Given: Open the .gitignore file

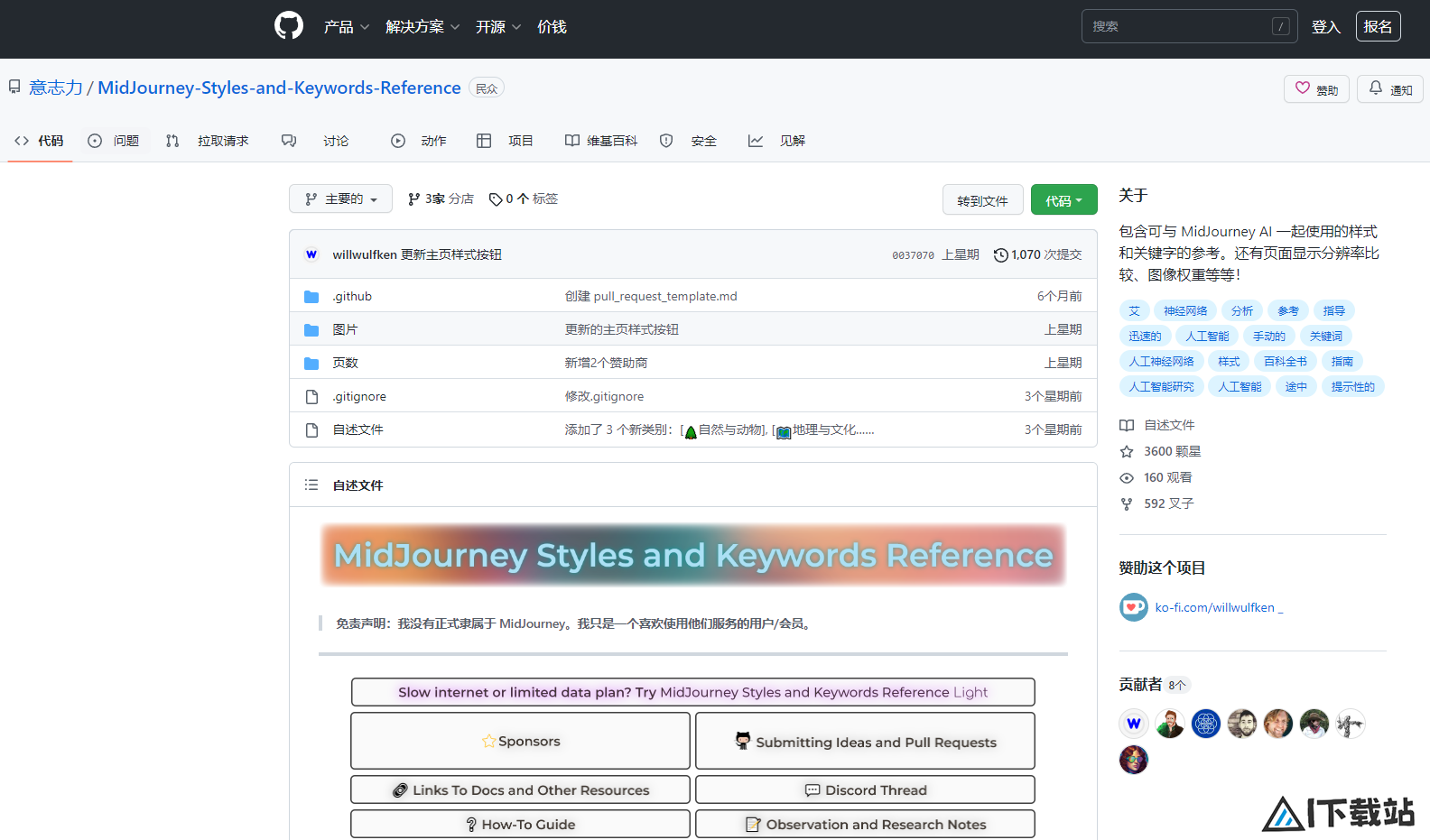Looking at the screenshot, I should point(359,396).
